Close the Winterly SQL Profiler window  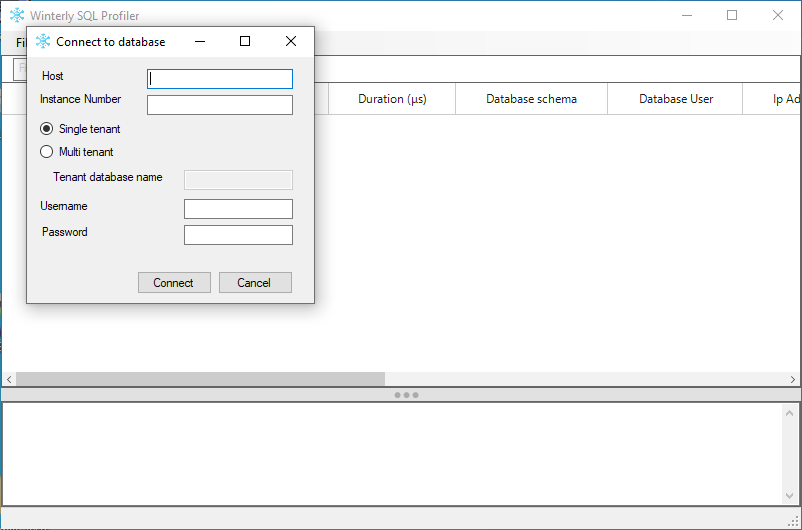coord(778,15)
